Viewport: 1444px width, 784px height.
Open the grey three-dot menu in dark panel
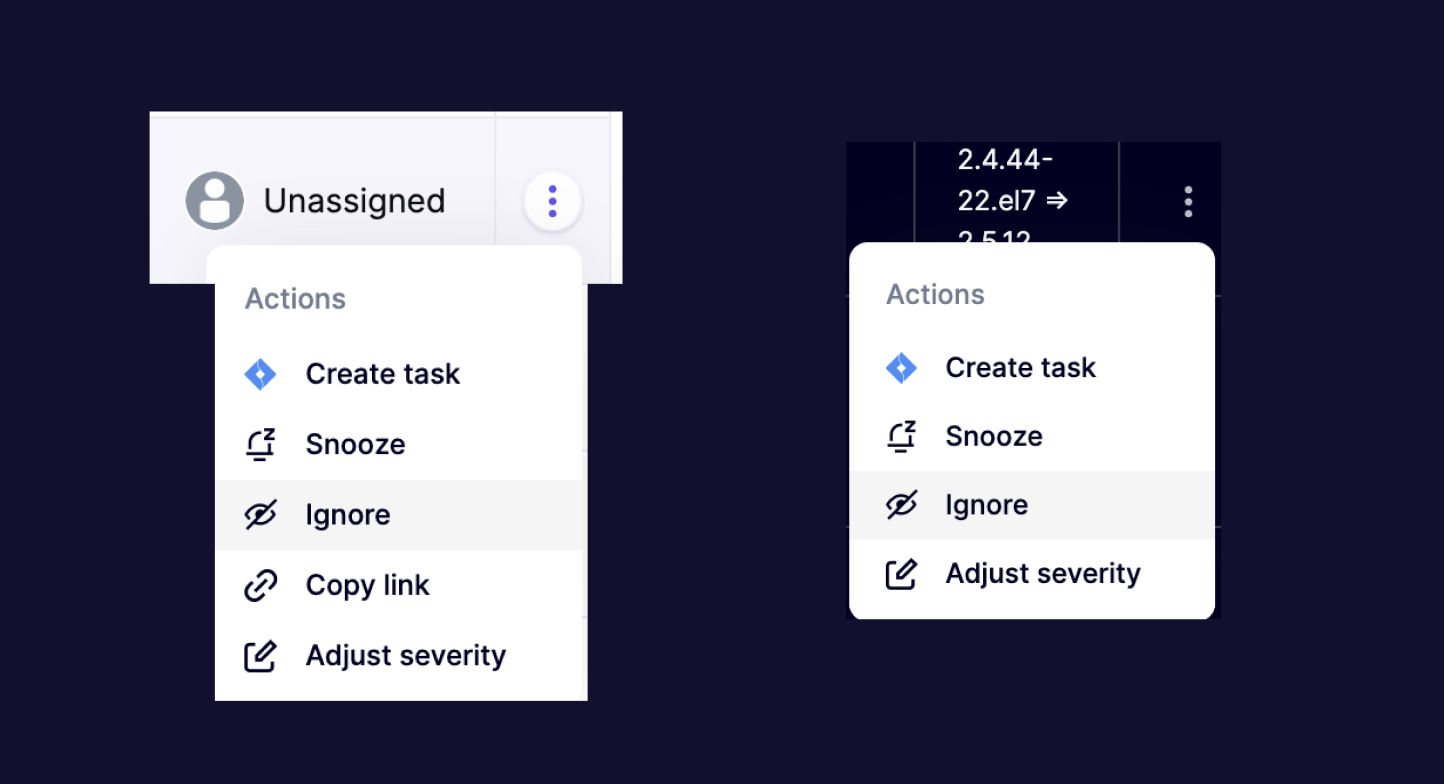click(1188, 201)
